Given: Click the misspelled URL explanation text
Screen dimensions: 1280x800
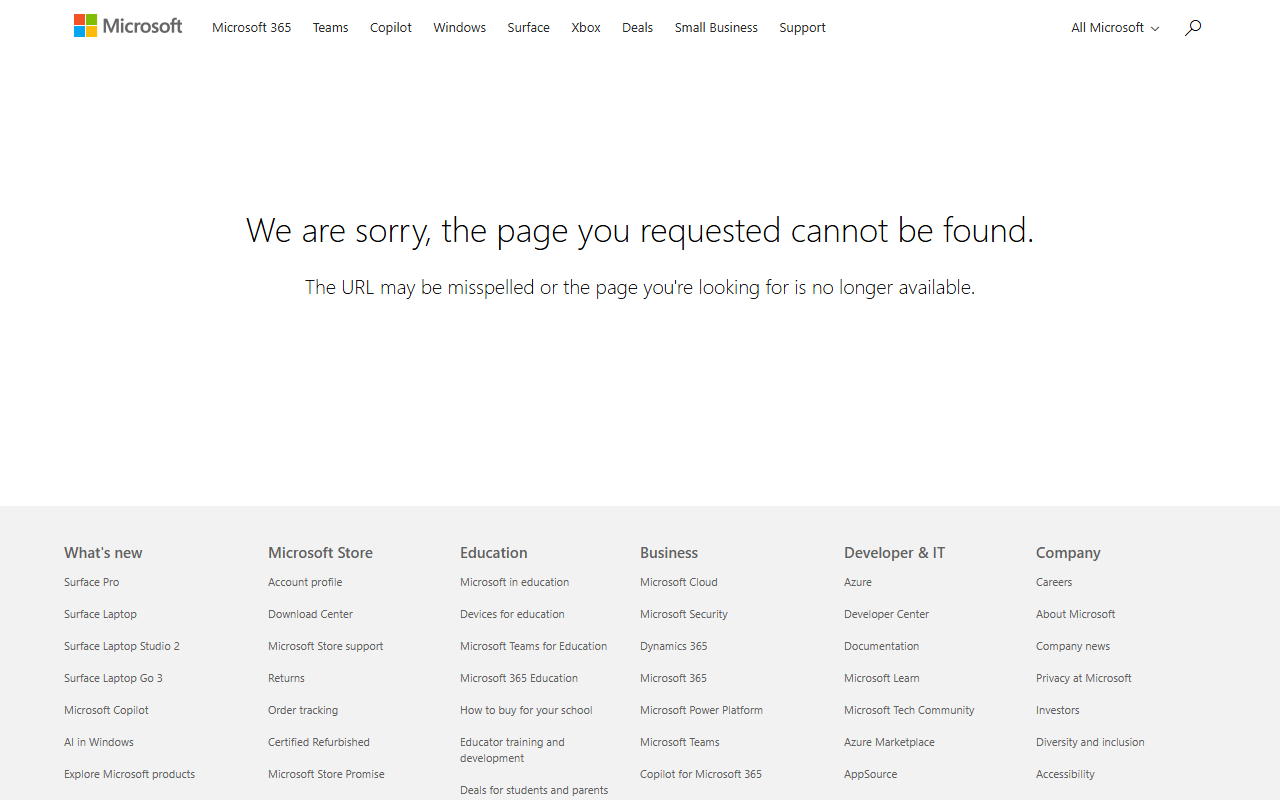Looking at the screenshot, I should click(x=640, y=288).
